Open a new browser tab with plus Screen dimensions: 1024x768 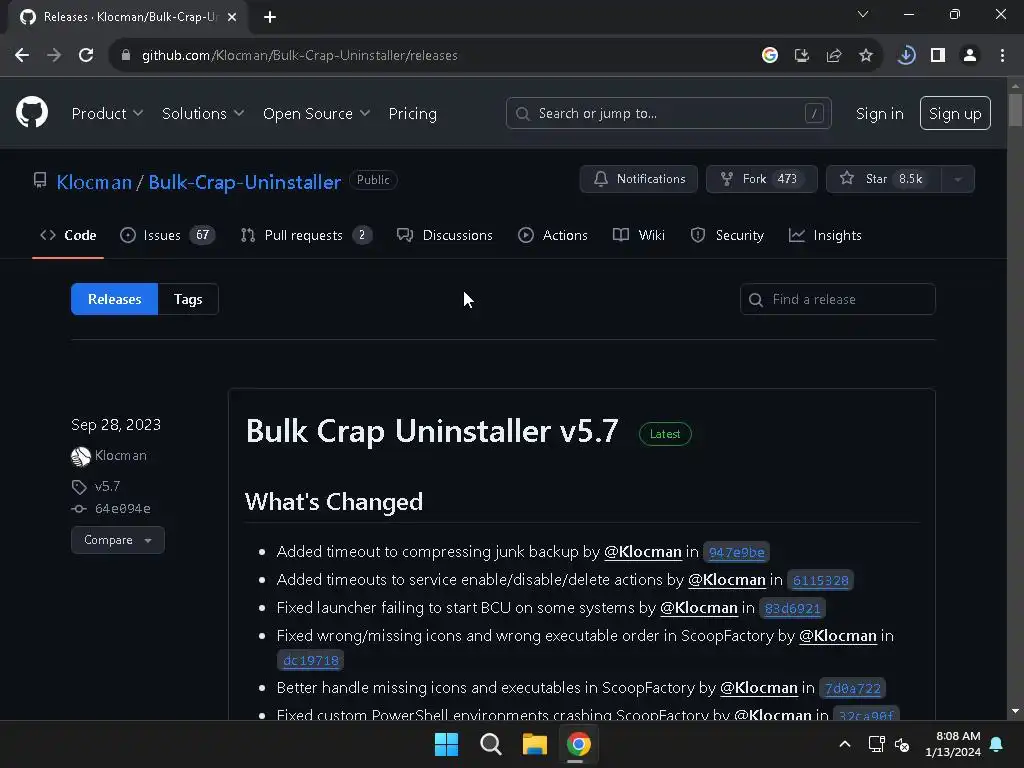coord(270,17)
